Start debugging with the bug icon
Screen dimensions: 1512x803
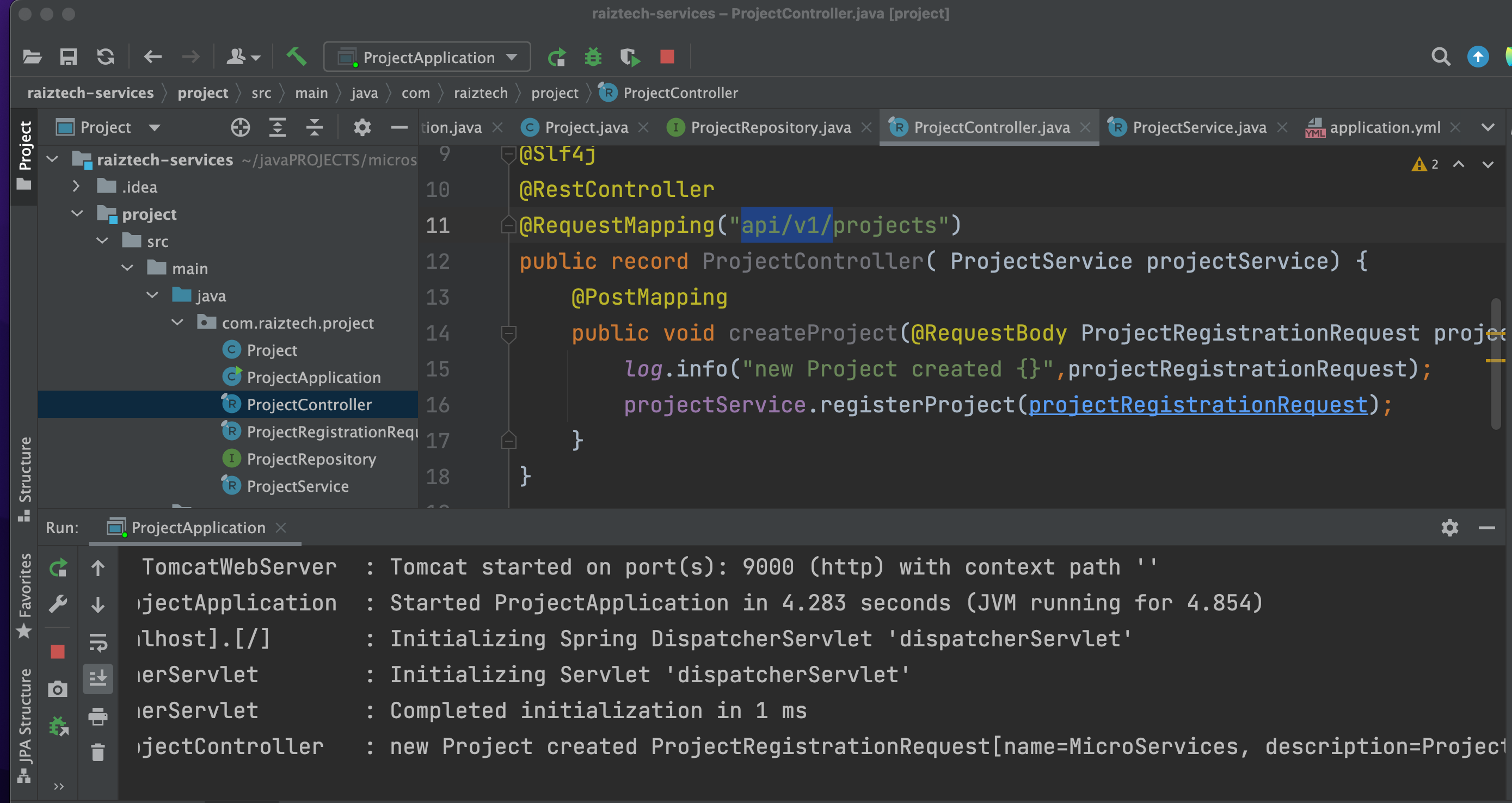(593, 57)
